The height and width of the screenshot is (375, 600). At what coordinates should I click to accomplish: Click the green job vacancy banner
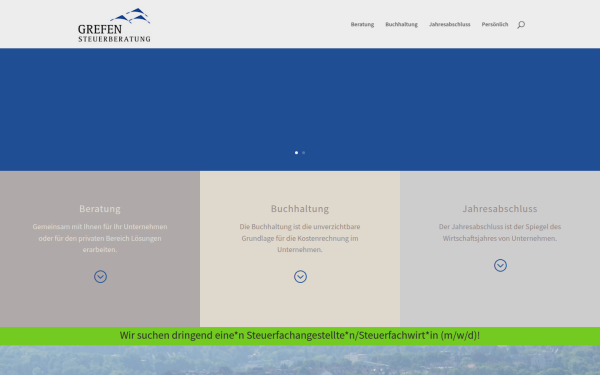click(x=300, y=336)
